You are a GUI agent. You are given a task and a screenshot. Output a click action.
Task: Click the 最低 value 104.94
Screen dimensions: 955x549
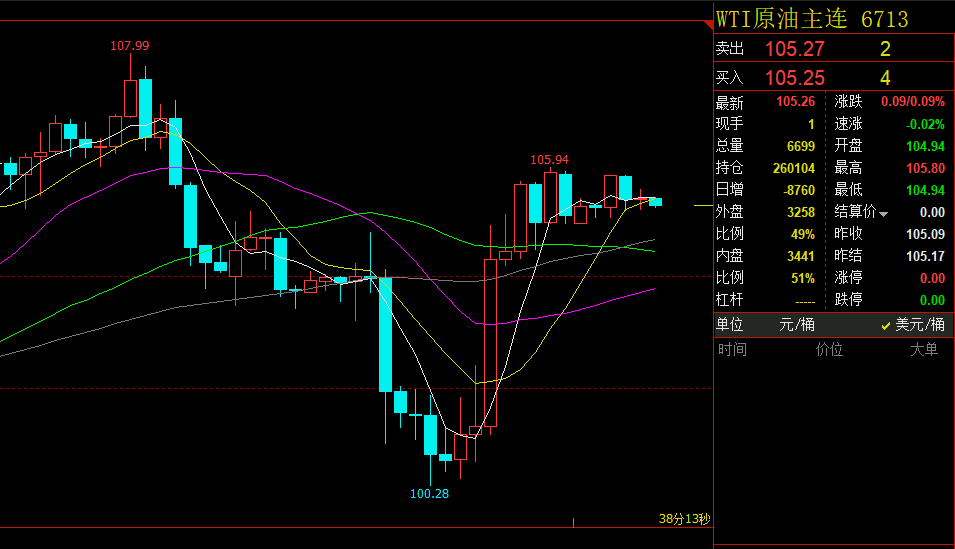(x=925, y=190)
